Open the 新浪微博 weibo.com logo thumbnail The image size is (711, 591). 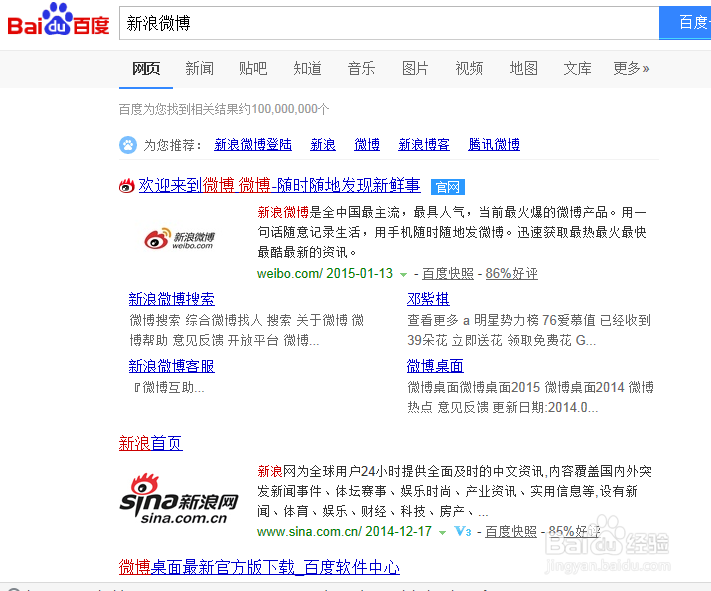(180, 239)
